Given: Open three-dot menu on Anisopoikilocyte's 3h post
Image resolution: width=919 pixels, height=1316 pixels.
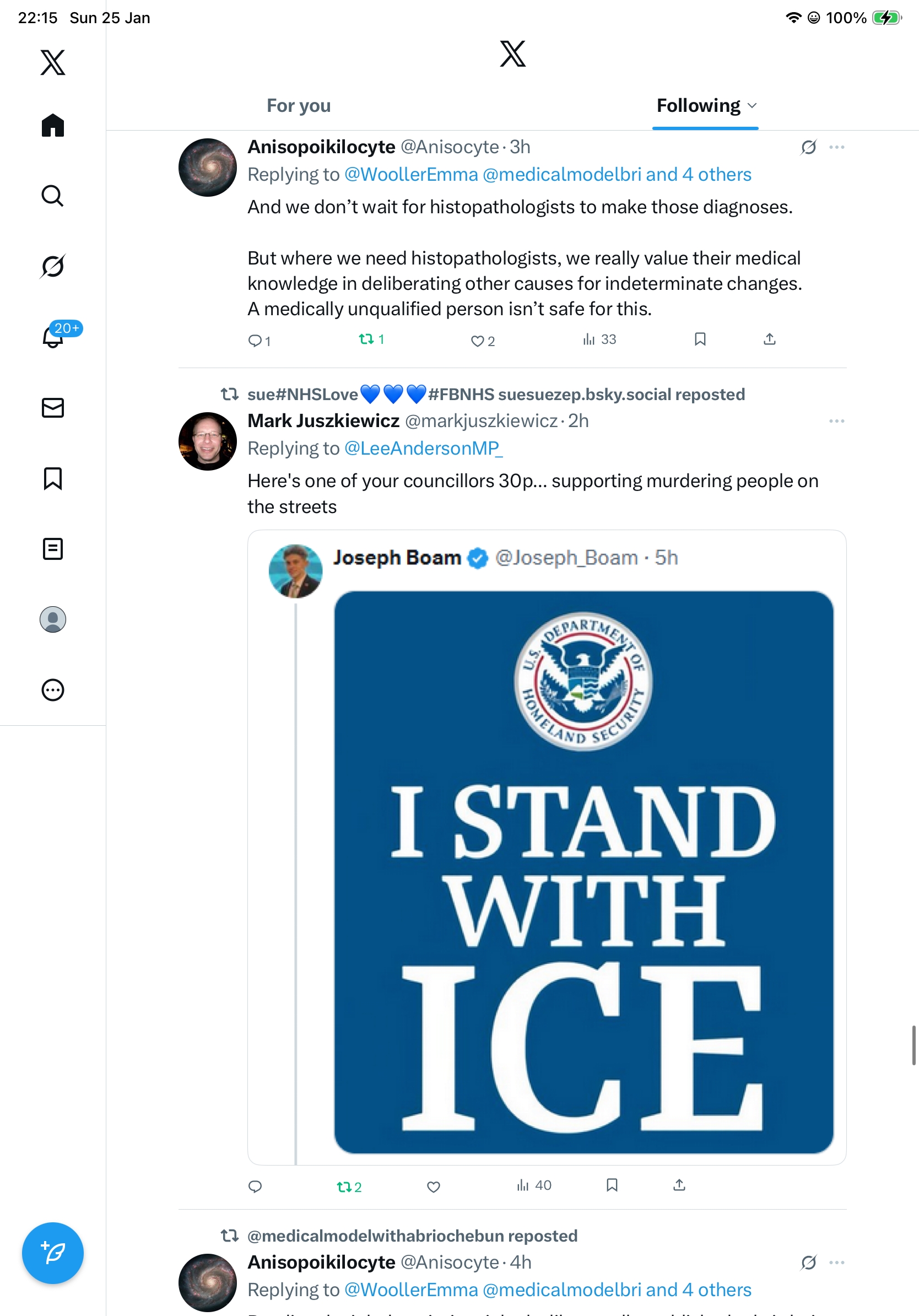Looking at the screenshot, I should [x=836, y=147].
